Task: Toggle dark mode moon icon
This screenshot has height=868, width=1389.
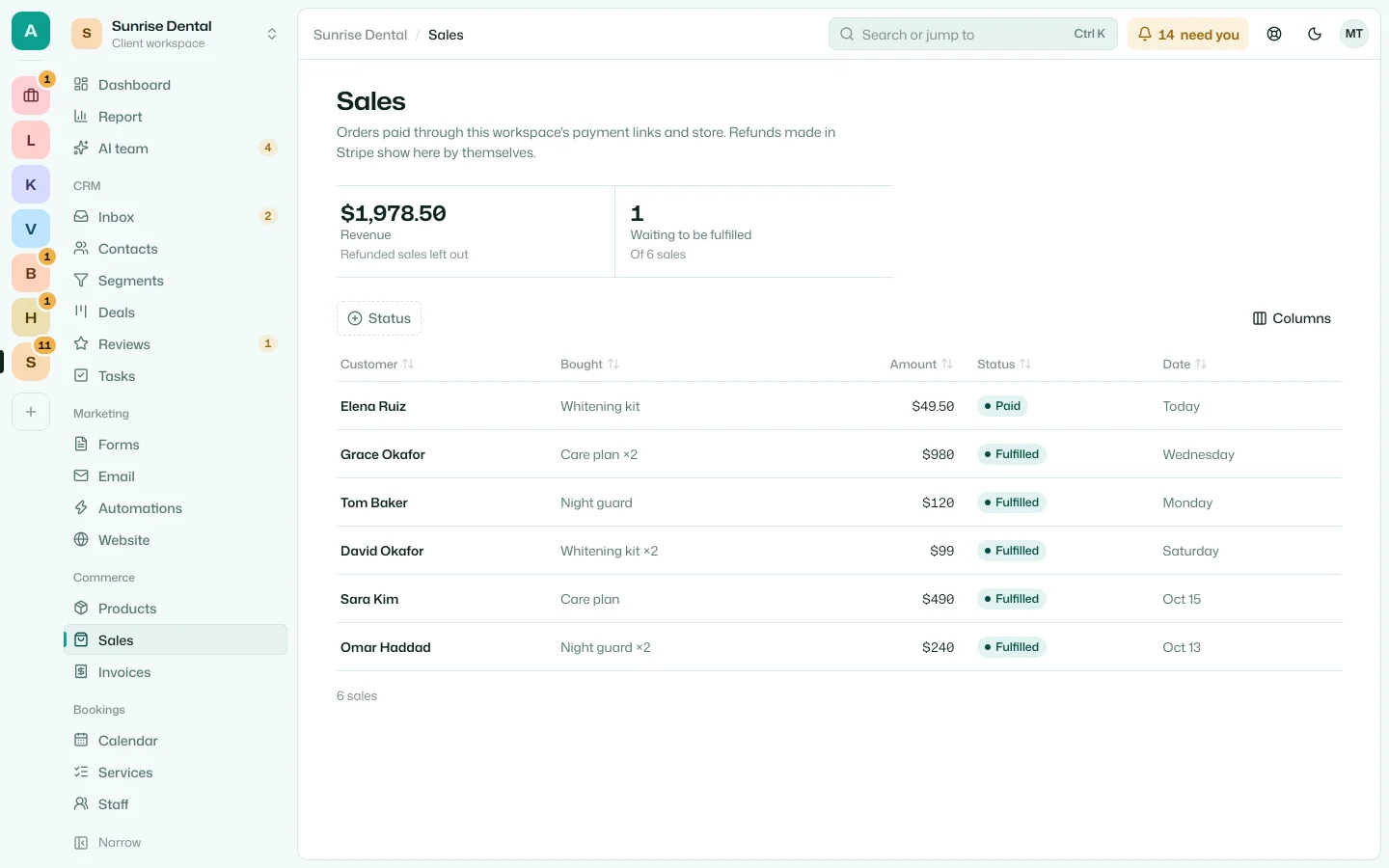Action: coord(1315,34)
